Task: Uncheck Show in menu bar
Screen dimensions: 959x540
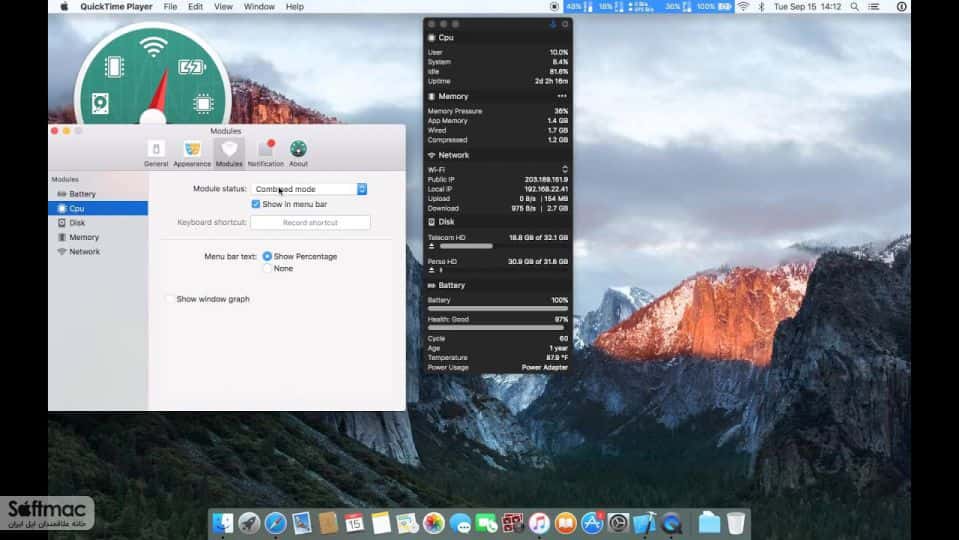Action: tap(256, 204)
